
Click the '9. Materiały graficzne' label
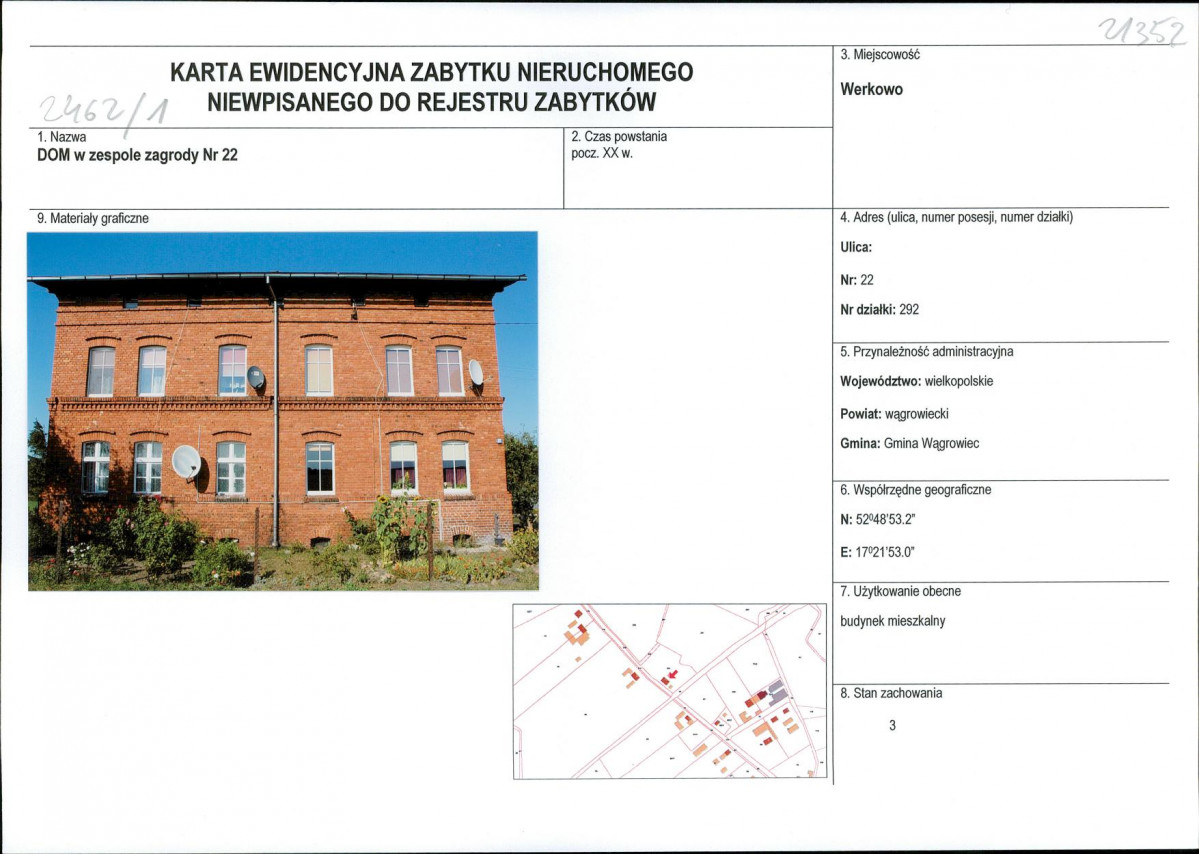coord(93,219)
